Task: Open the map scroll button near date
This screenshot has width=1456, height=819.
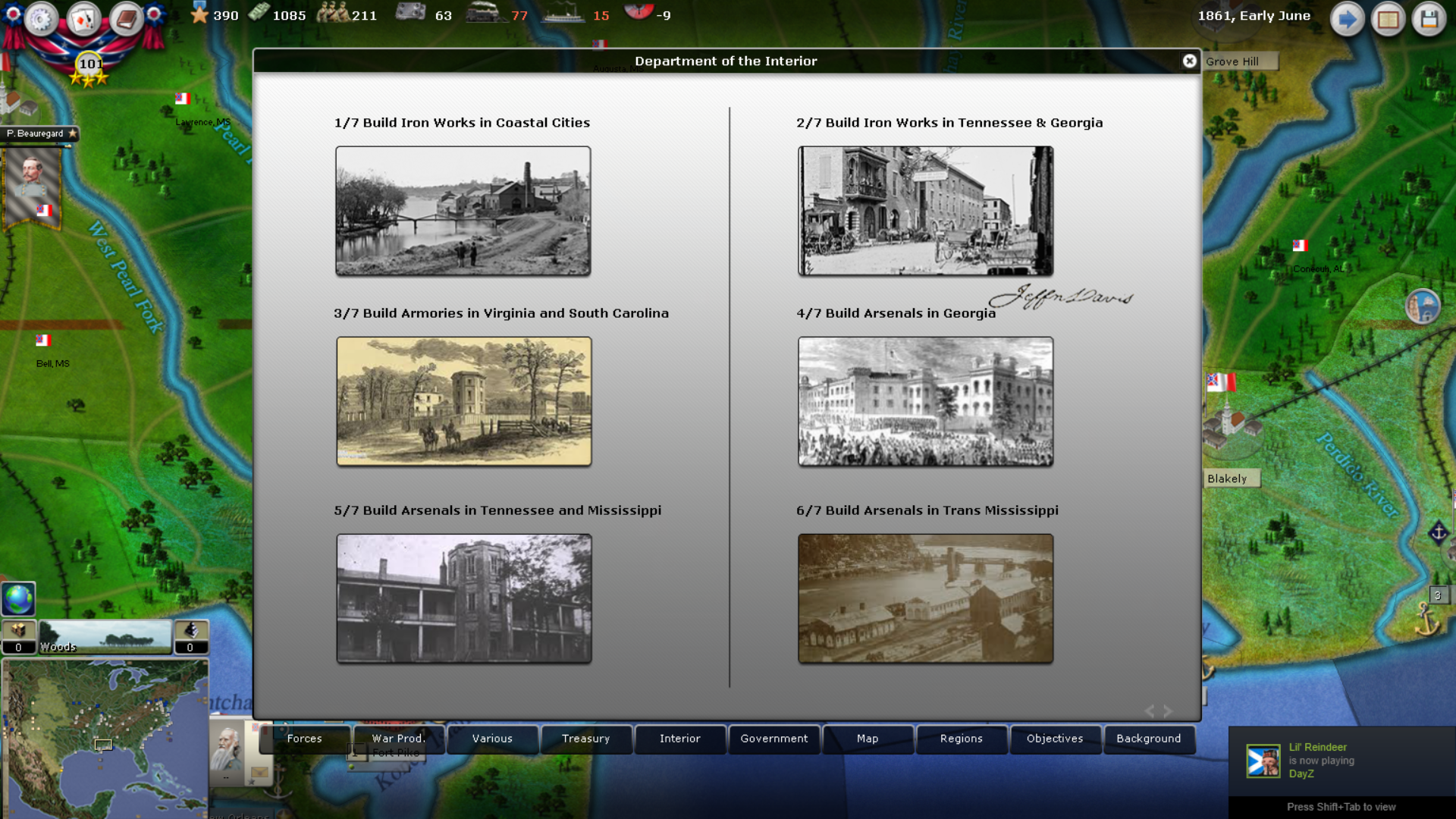Action: pyautogui.click(x=1388, y=20)
